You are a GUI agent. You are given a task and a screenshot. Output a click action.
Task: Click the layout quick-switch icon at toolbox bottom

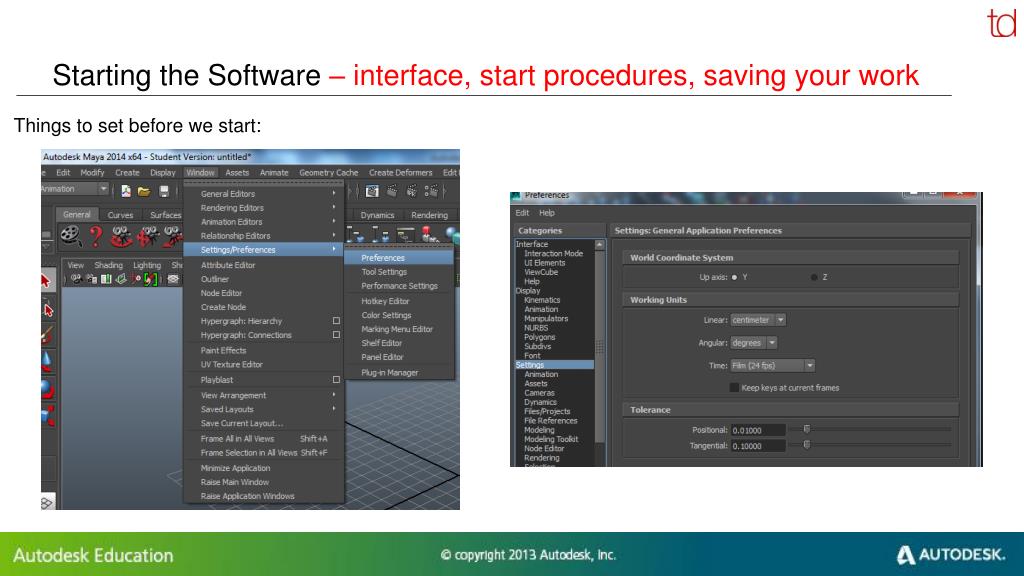pyautogui.click(x=47, y=503)
